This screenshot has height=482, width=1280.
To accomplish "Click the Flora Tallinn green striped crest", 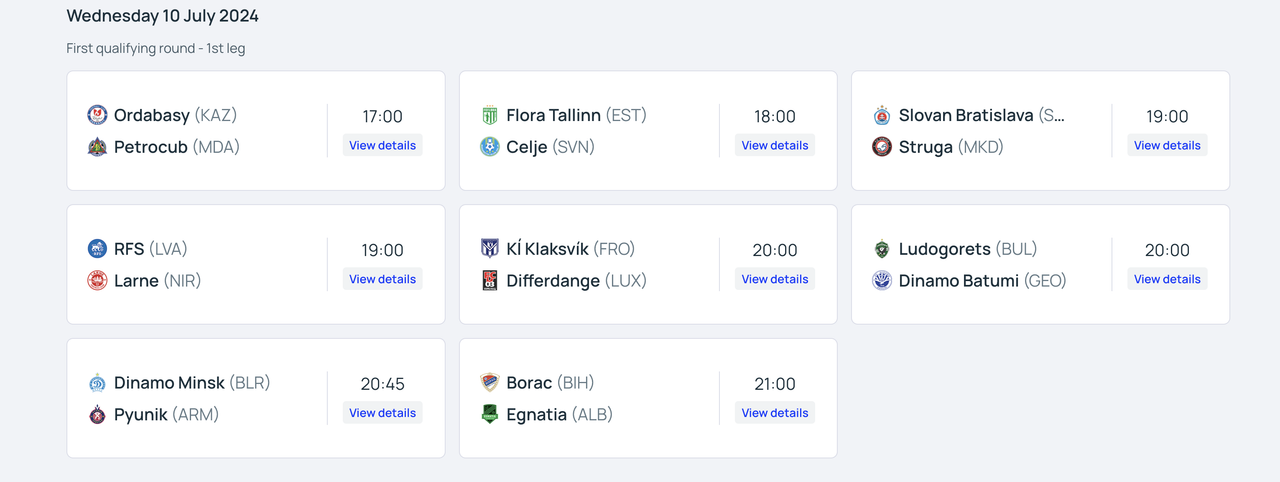I will click(489, 115).
